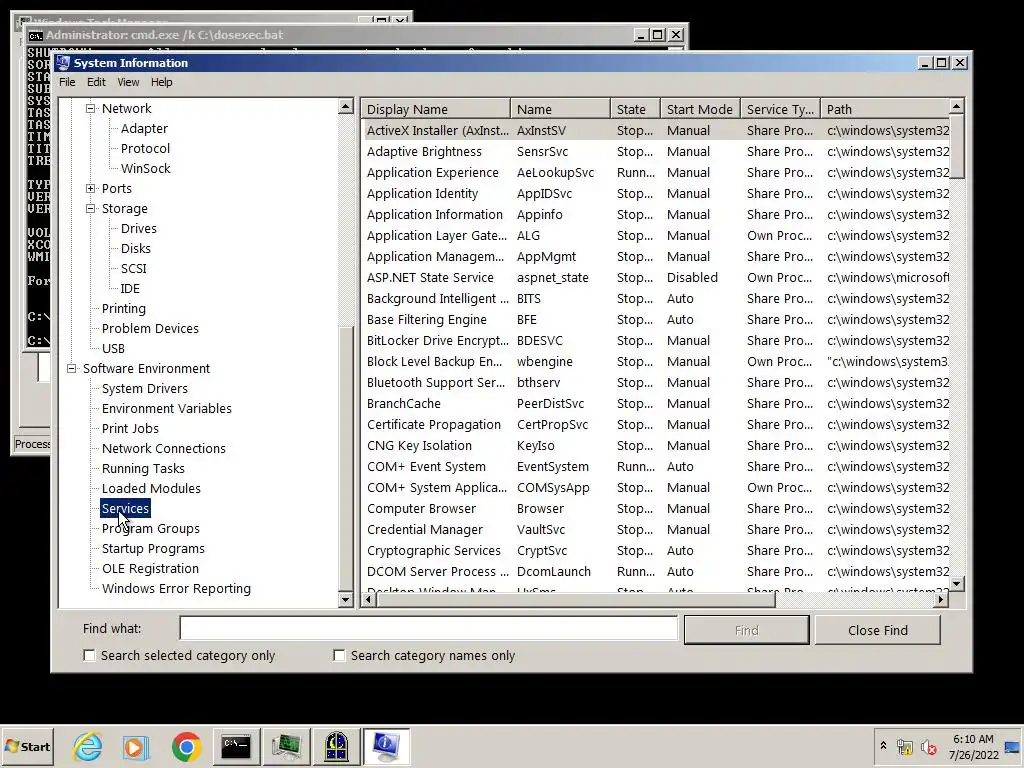The height and width of the screenshot is (768, 1024).
Task: Enable Search selected category only checkbox
Action: tap(89, 655)
